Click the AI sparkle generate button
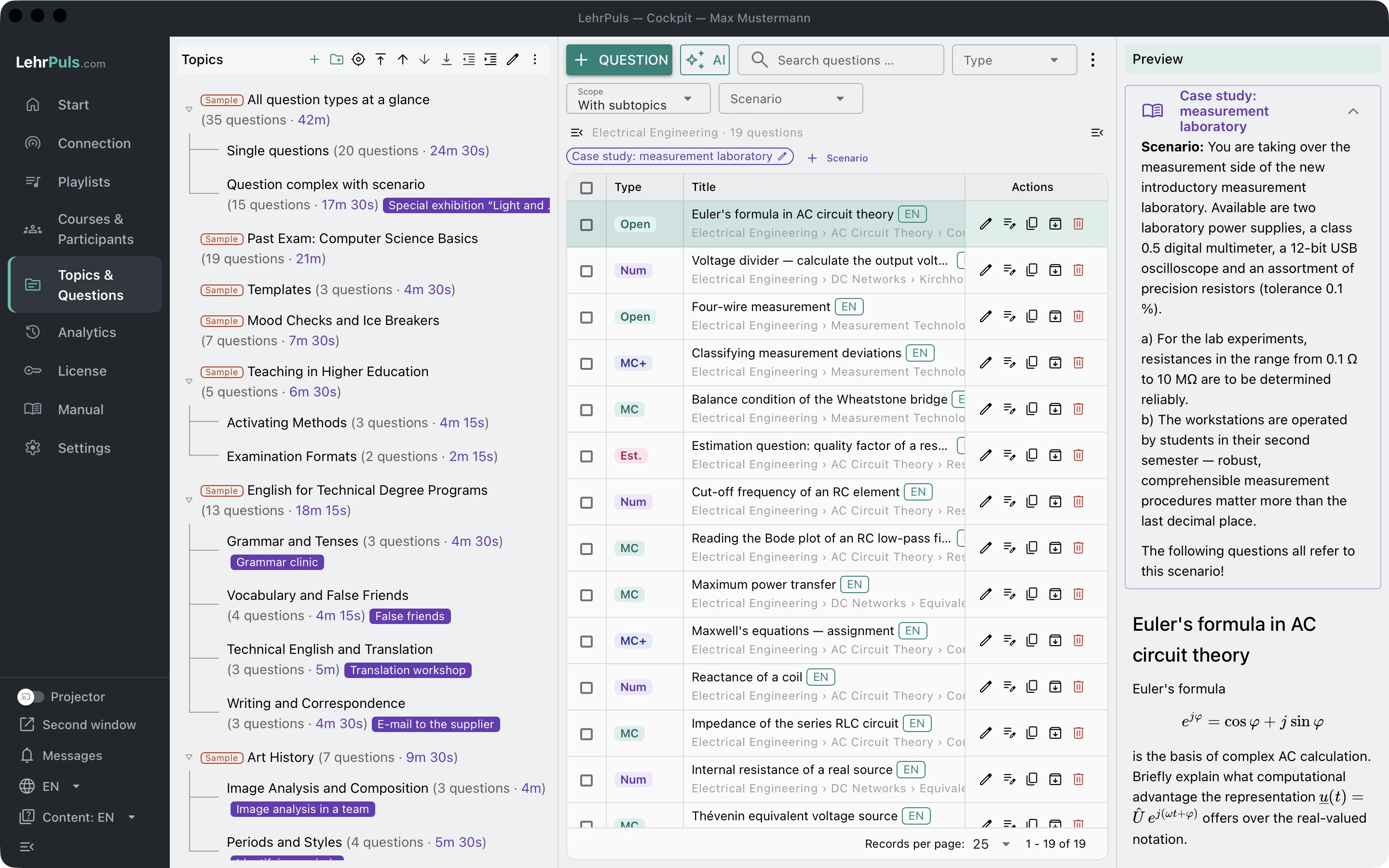Screen dimensions: 1389x868 pyautogui.click(x=705, y=60)
